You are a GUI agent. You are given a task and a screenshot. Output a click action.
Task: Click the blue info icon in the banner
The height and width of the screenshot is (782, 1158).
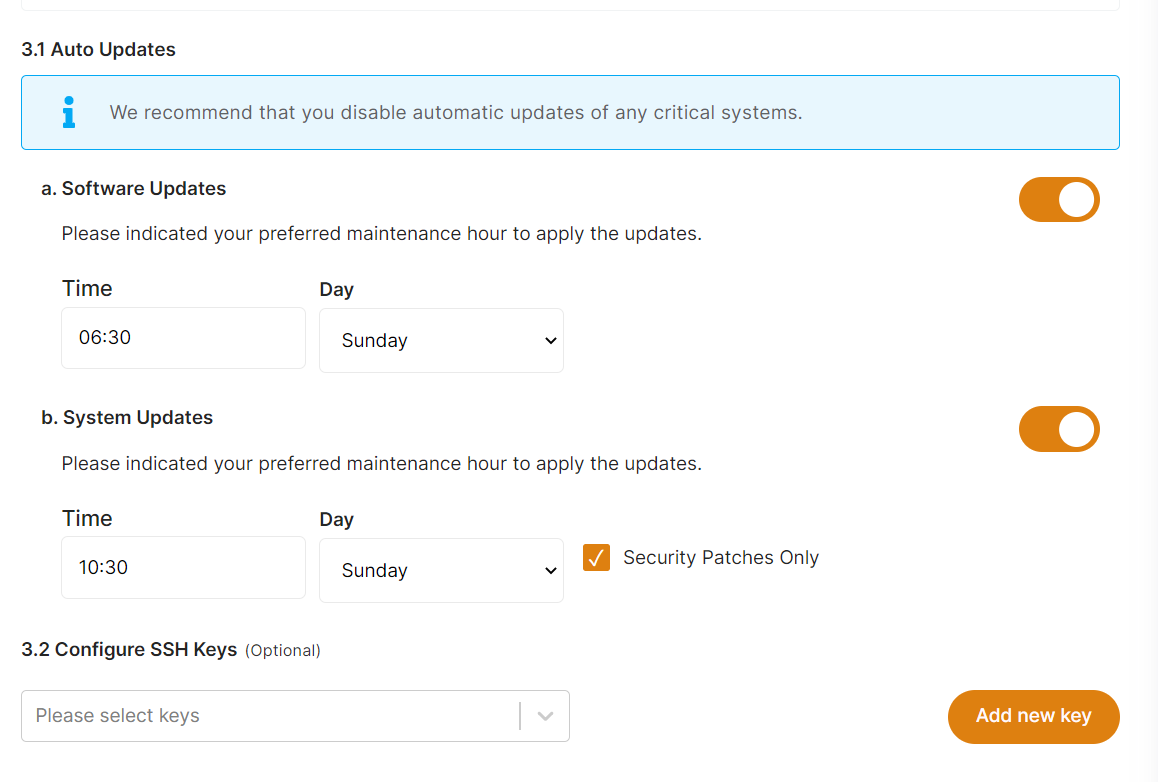(68, 112)
